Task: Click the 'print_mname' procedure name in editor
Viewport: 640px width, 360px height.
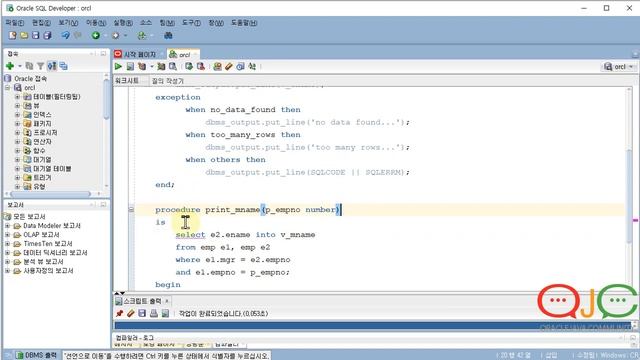Action: pyautogui.click(x=232, y=210)
